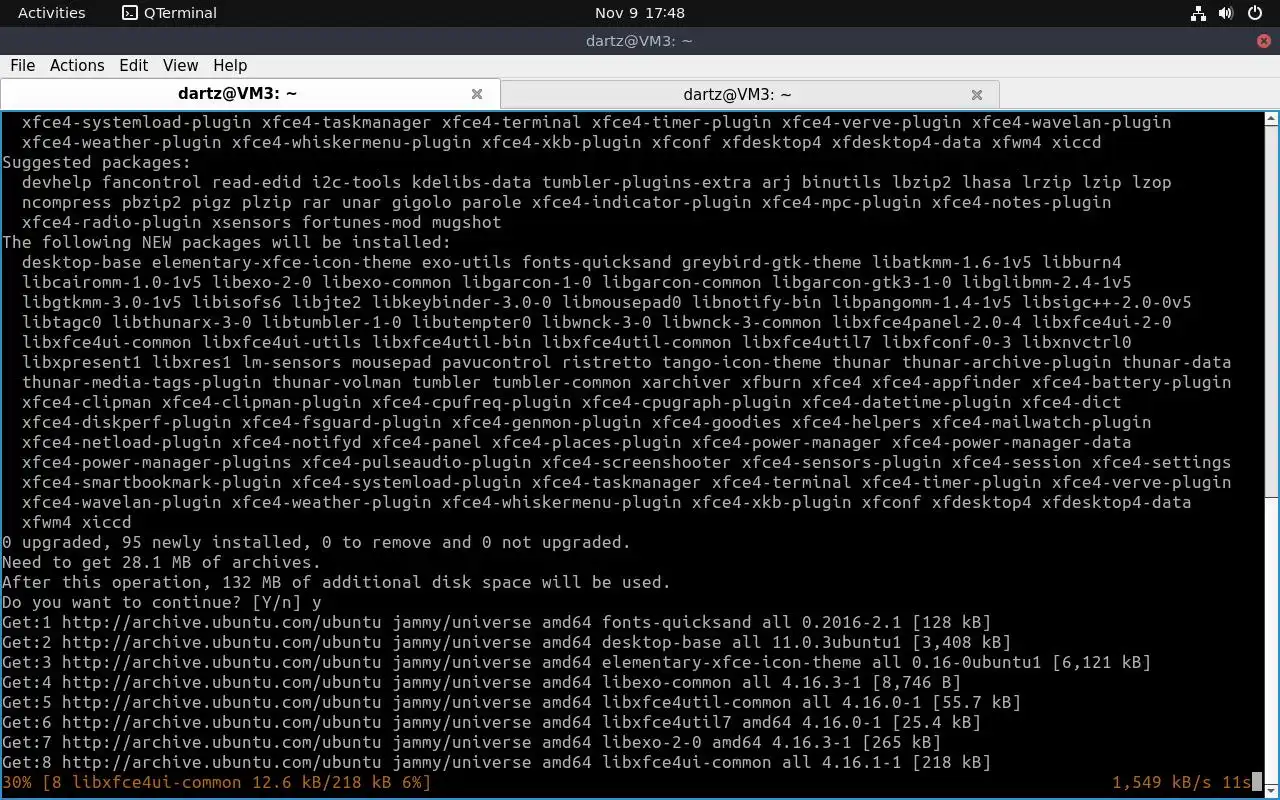Open the Help menu
This screenshot has width=1280, height=800.
click(x=230, y=65)
